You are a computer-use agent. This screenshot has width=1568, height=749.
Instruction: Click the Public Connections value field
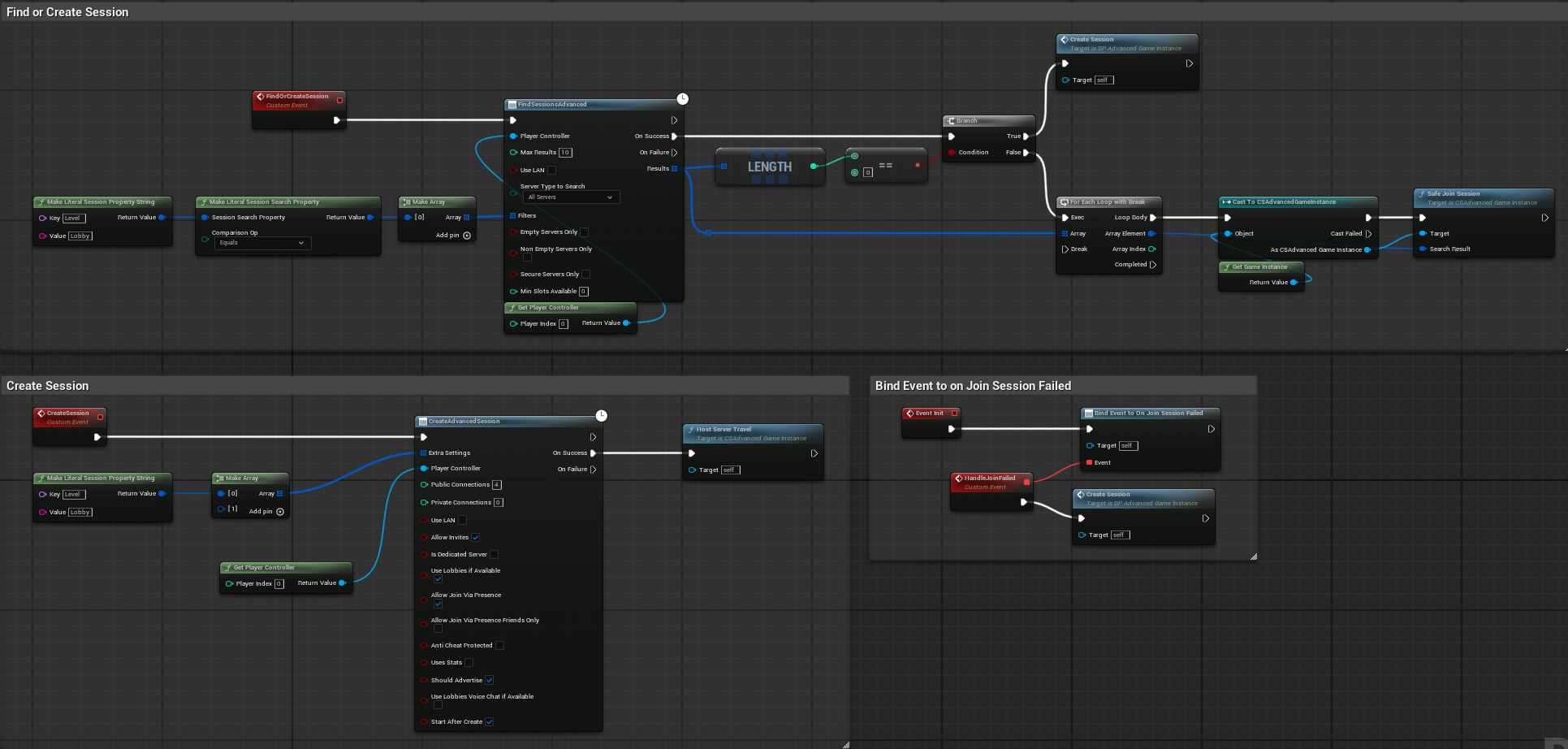coord(497,485)
